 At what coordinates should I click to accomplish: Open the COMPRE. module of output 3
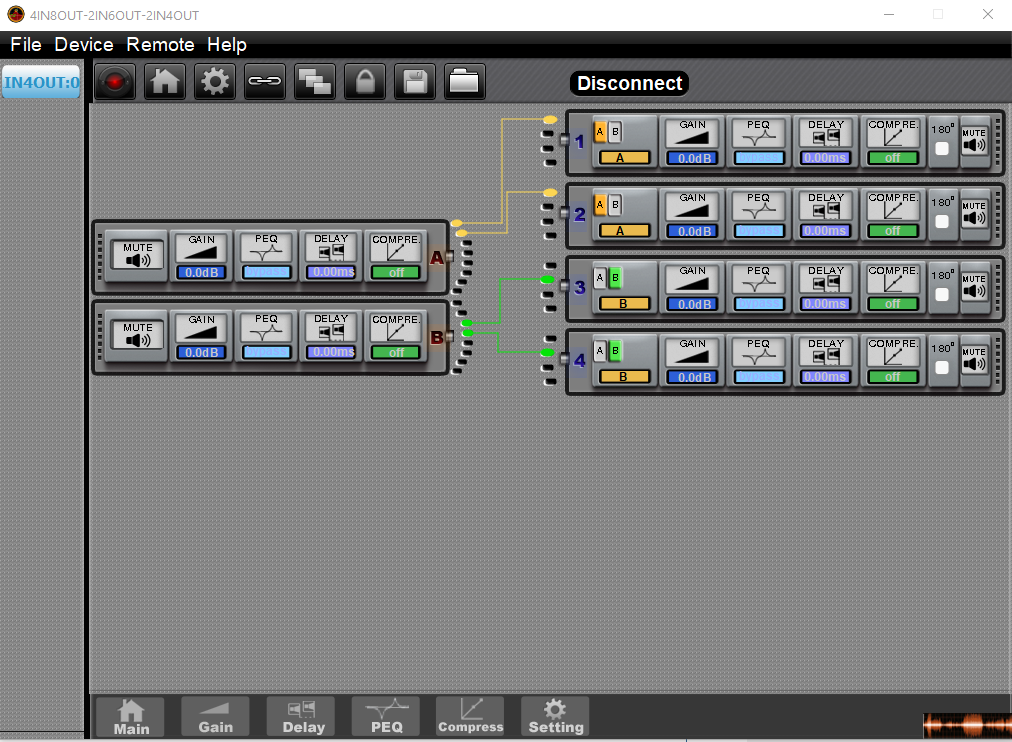893,287
